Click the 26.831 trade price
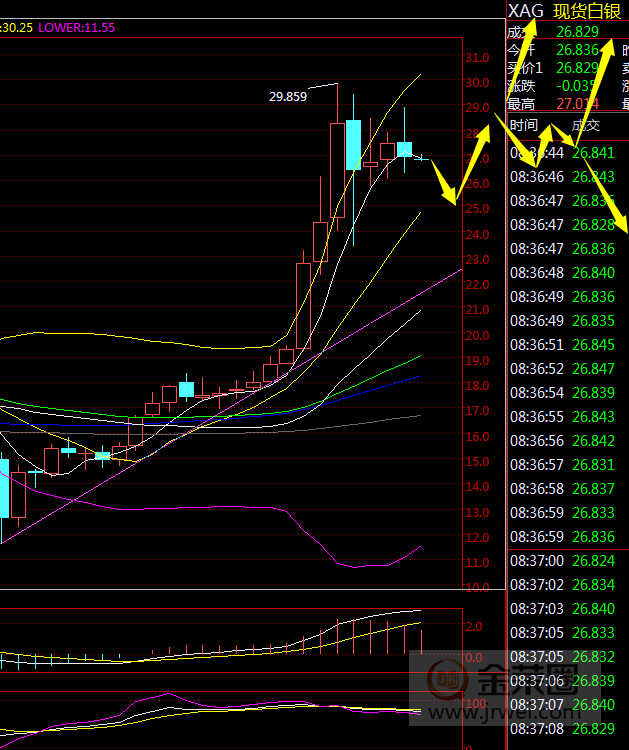The width and height of the screenshot is (629, 750). point(593,464)
